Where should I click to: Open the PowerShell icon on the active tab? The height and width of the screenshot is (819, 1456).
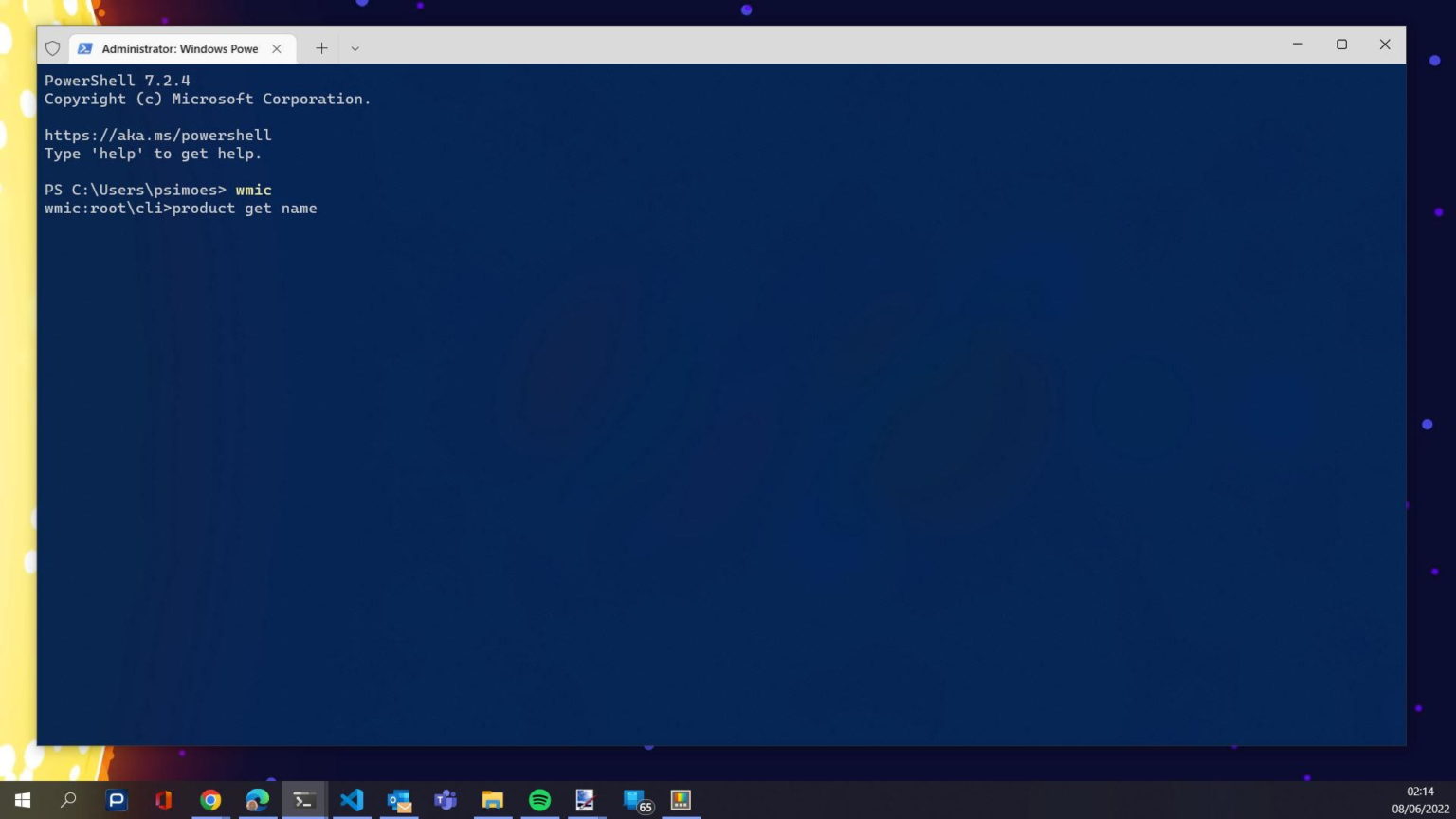tap(85, 47)
